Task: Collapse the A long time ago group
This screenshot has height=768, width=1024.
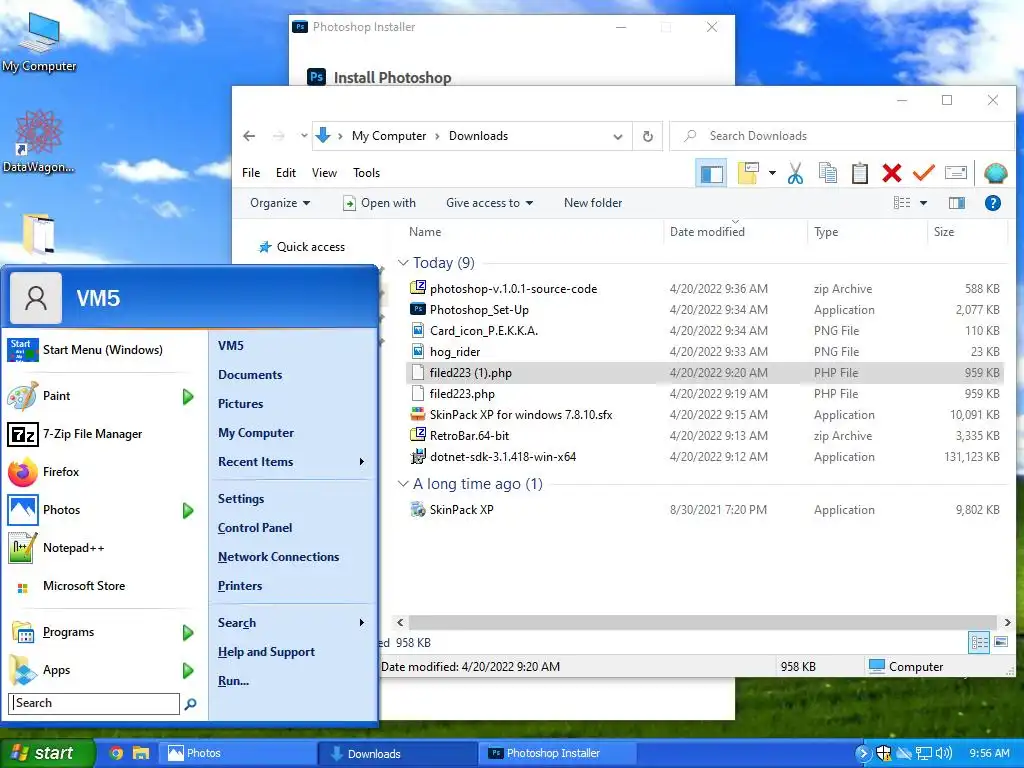Action: click(x=403, y=484)
